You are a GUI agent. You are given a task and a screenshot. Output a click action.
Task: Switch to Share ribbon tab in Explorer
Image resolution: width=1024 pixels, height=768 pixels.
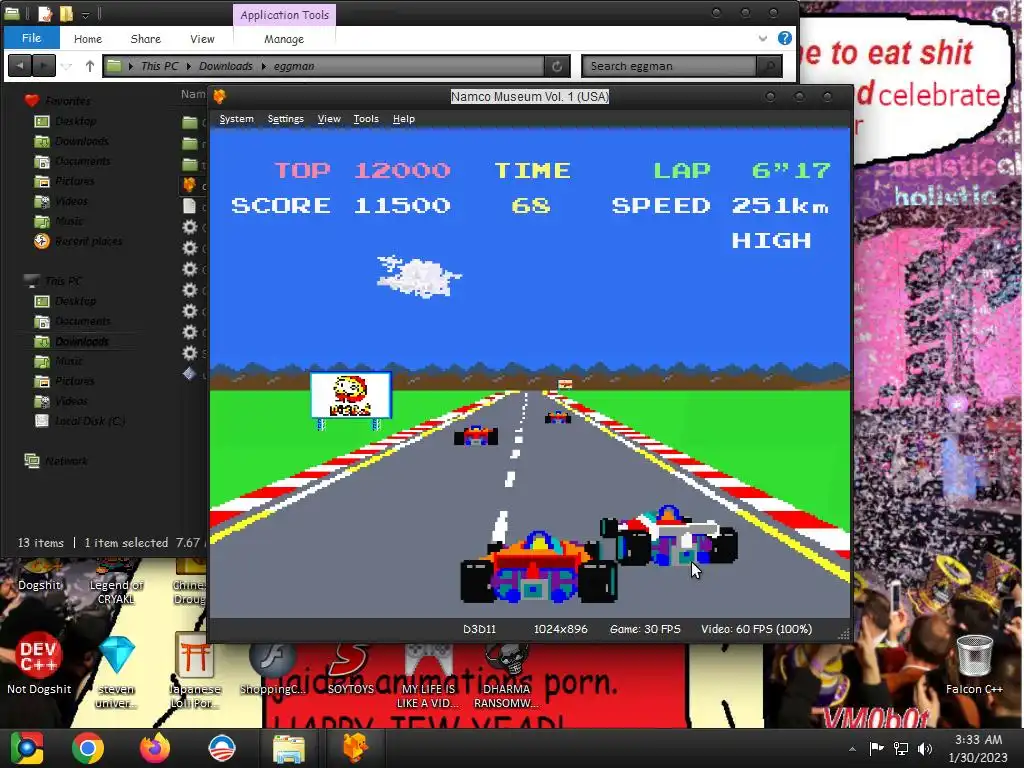pyautogui.click(x=146, y=39)
